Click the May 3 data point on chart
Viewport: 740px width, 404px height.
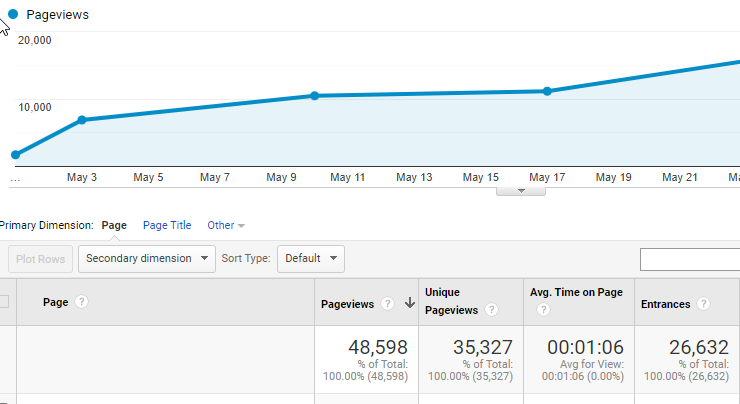point(82,120)
